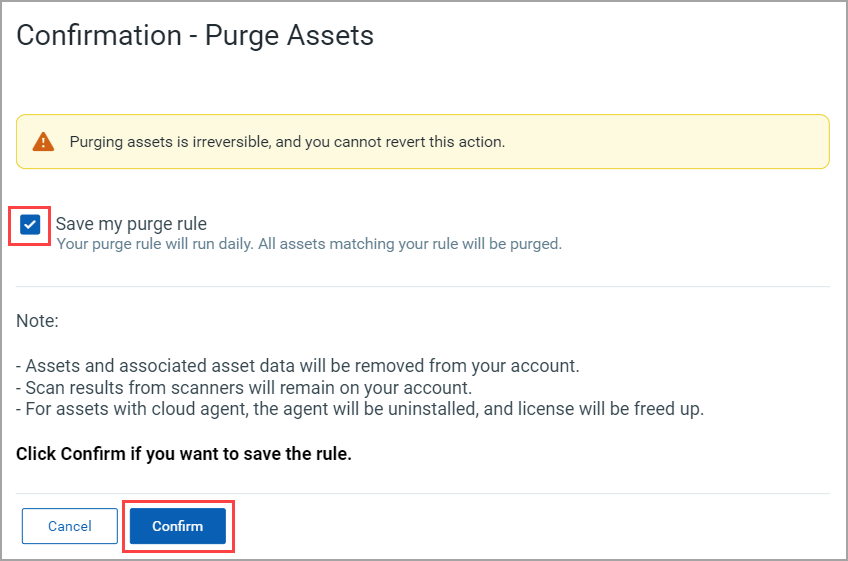Click the divider line above the Cancel button

point(423,493)
